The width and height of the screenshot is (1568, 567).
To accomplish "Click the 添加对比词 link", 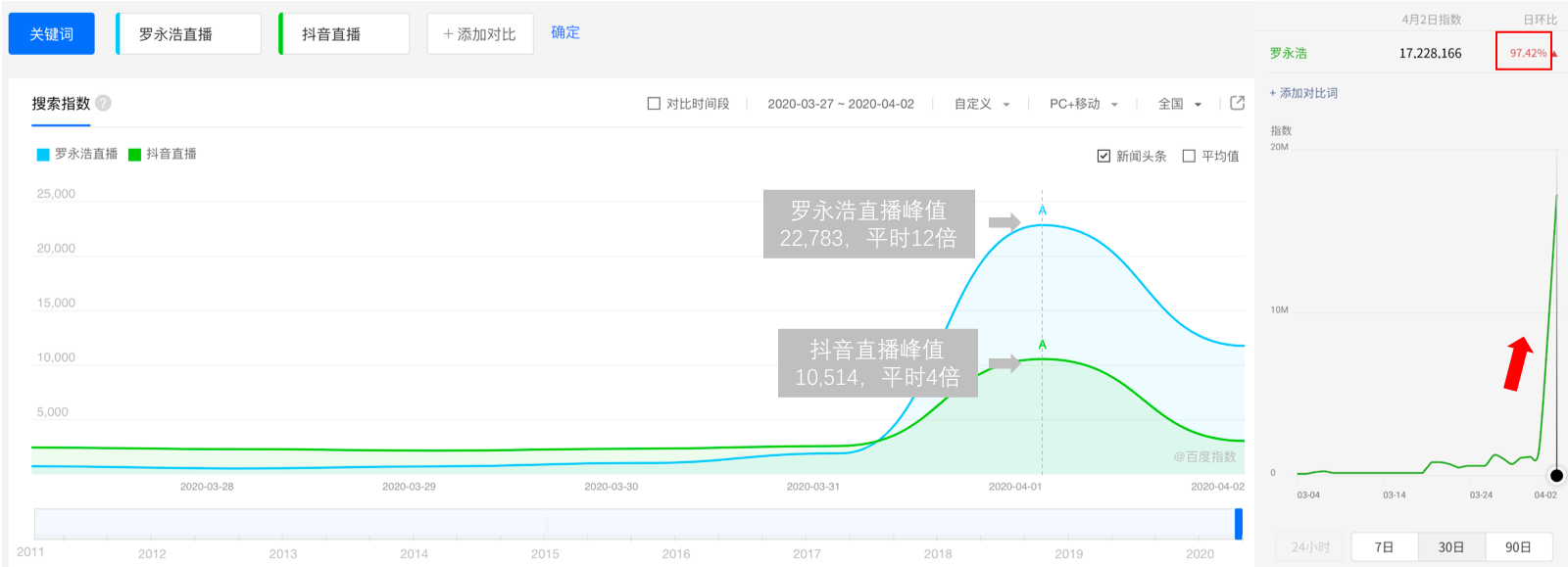I will (1303, 93).
